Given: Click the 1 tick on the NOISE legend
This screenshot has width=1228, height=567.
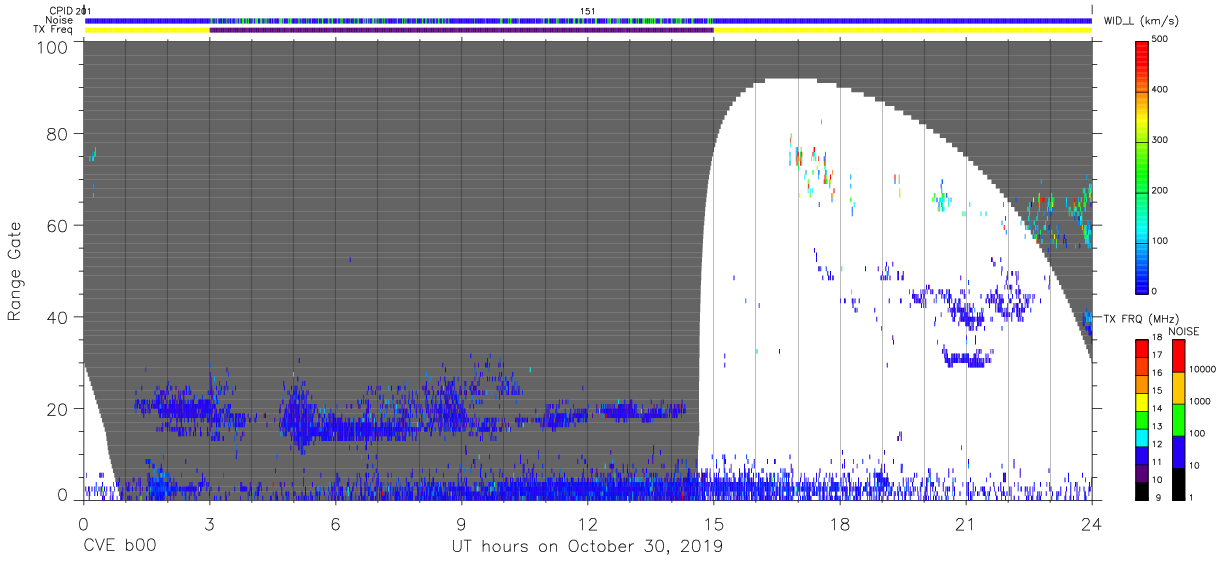Looking at the screenshot, I should (x=1191, y=497).
